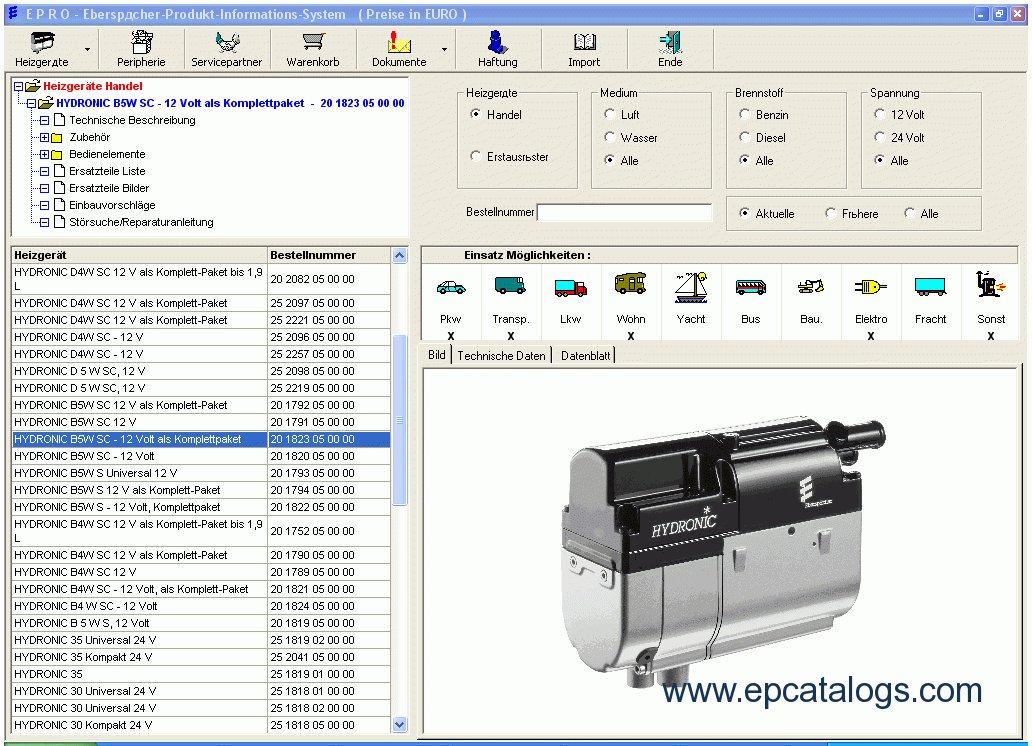Screen dimensions: 1032x746
Task: Click the heater list scroll up arrow
Action: click(400, 255)
